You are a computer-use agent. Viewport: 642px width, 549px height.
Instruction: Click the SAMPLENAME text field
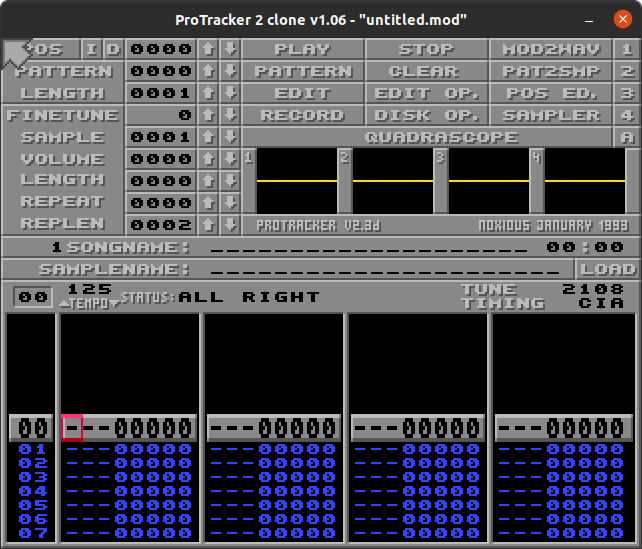click(385, 269)
